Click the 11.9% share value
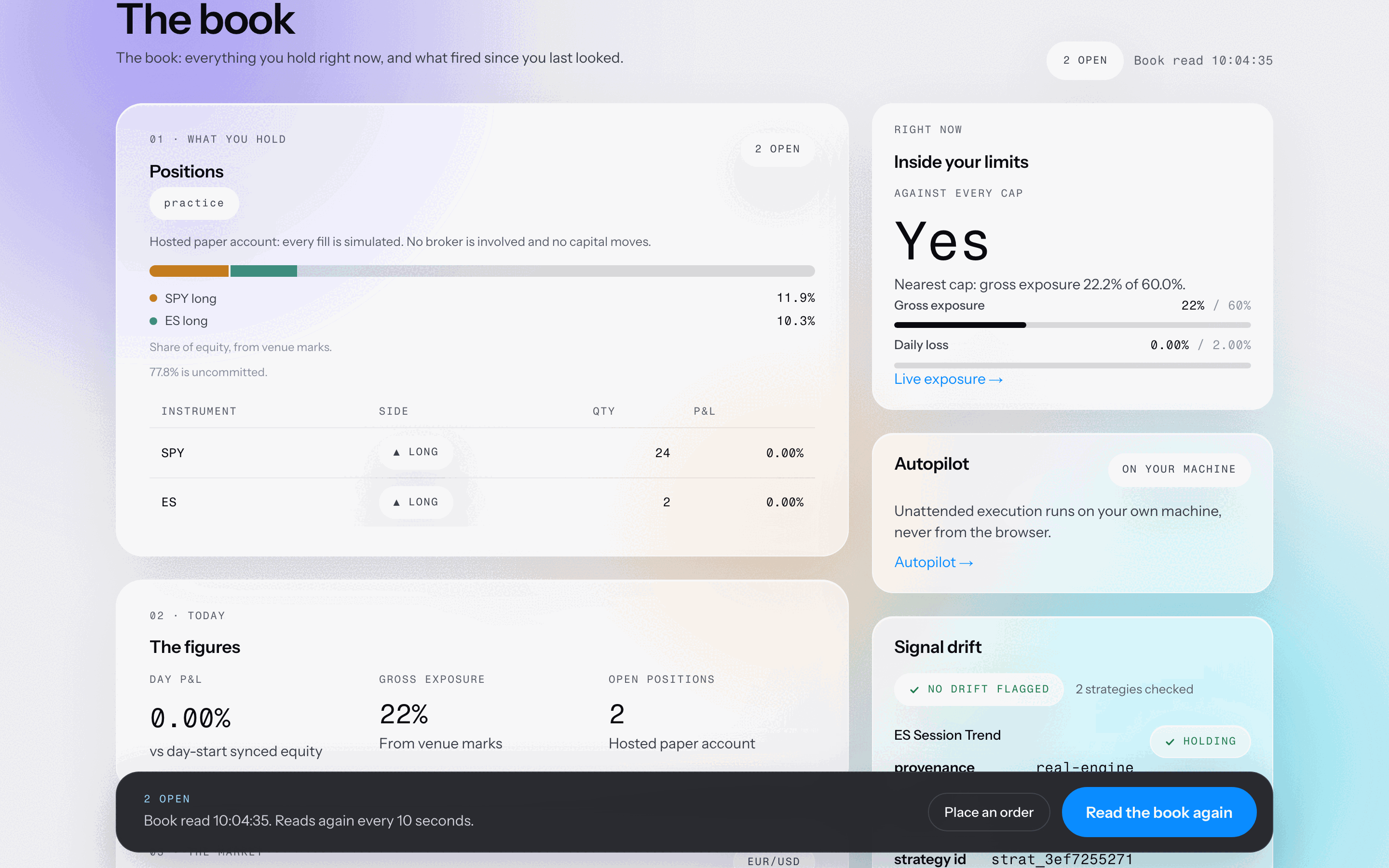The height and width of the screenshot is (868, 1389). (x=795, y=298)
